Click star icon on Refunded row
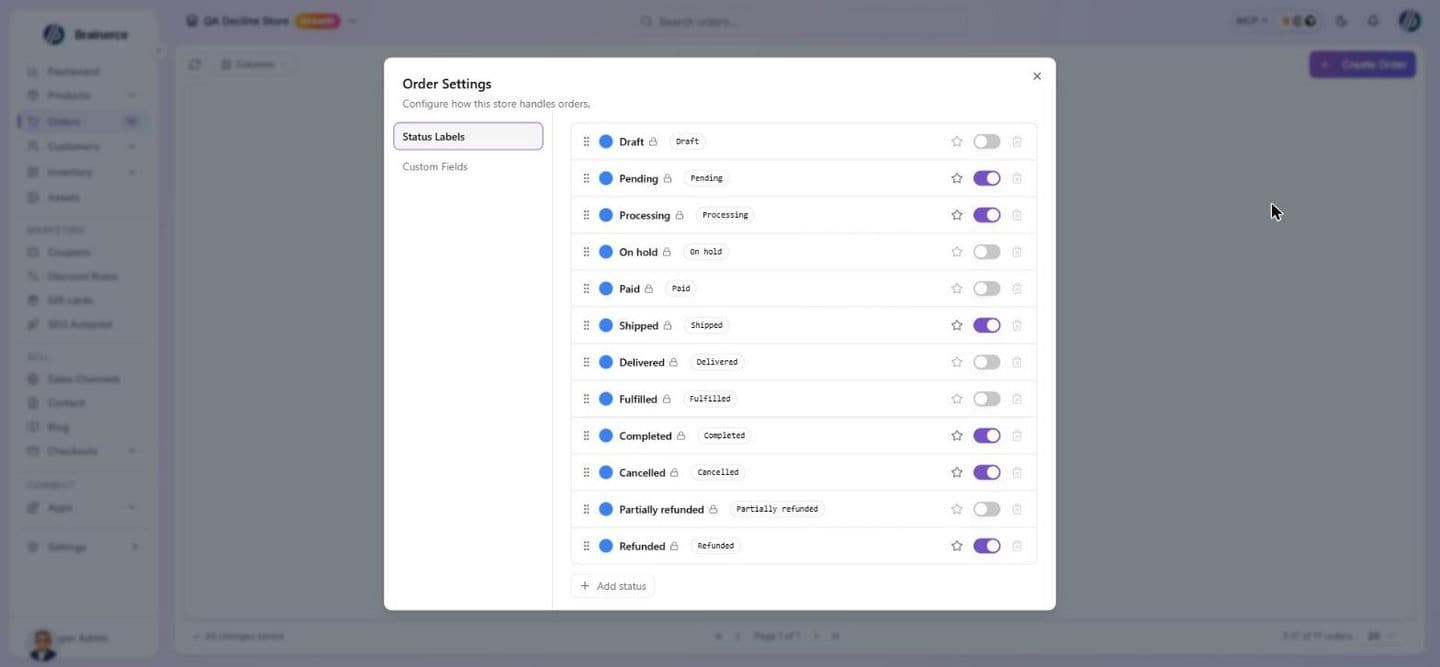 (956, 546)
